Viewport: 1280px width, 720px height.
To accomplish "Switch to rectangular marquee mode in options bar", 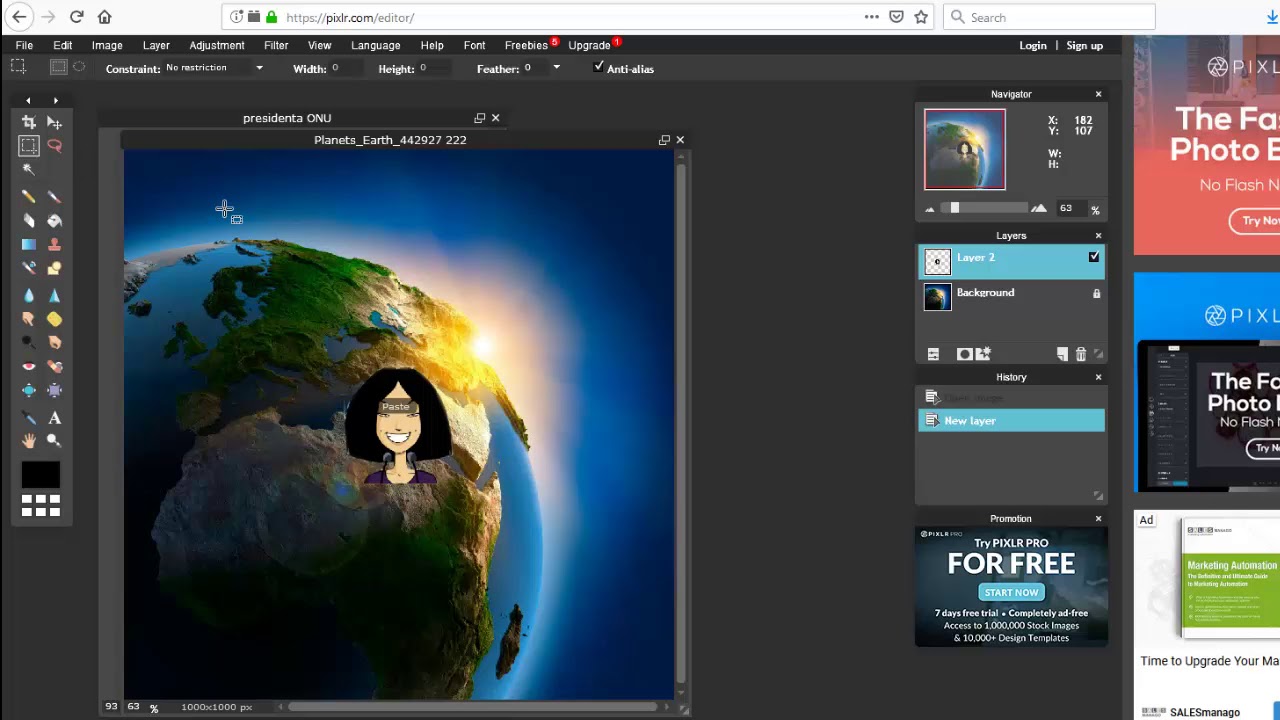I will [58, 67].
